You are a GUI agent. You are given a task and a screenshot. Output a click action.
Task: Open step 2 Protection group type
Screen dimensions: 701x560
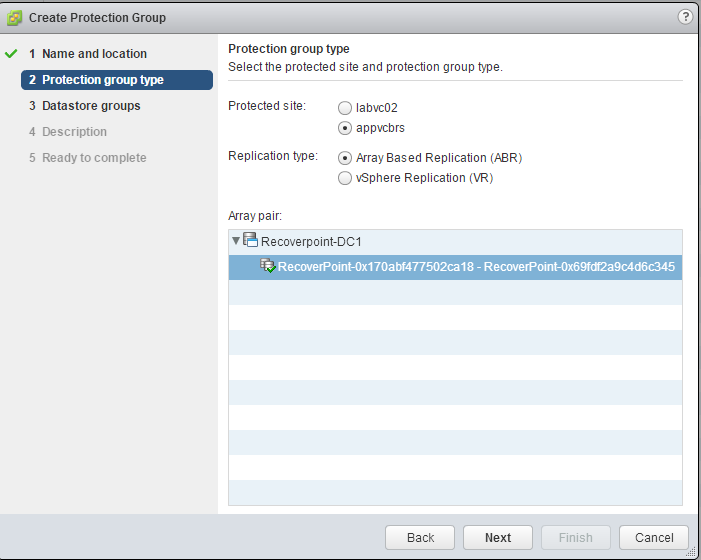click(x=102, y=80)
